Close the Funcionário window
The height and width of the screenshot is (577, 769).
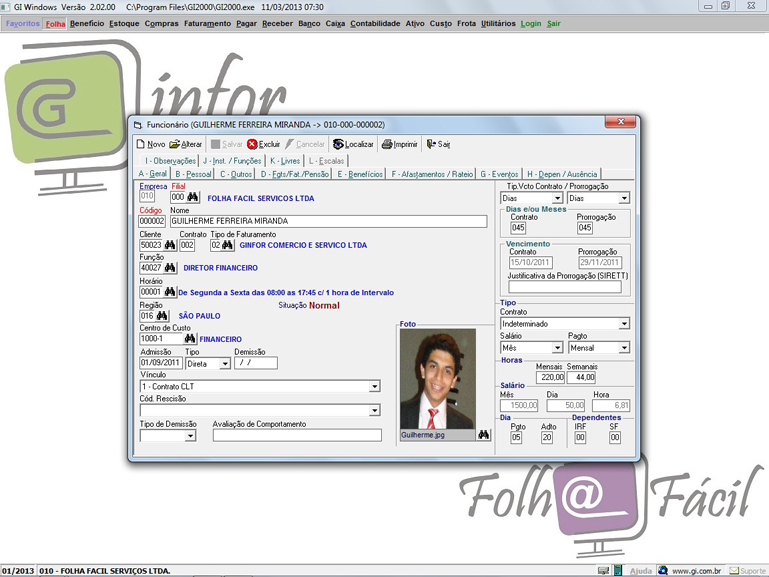click(x=620, y=122)
